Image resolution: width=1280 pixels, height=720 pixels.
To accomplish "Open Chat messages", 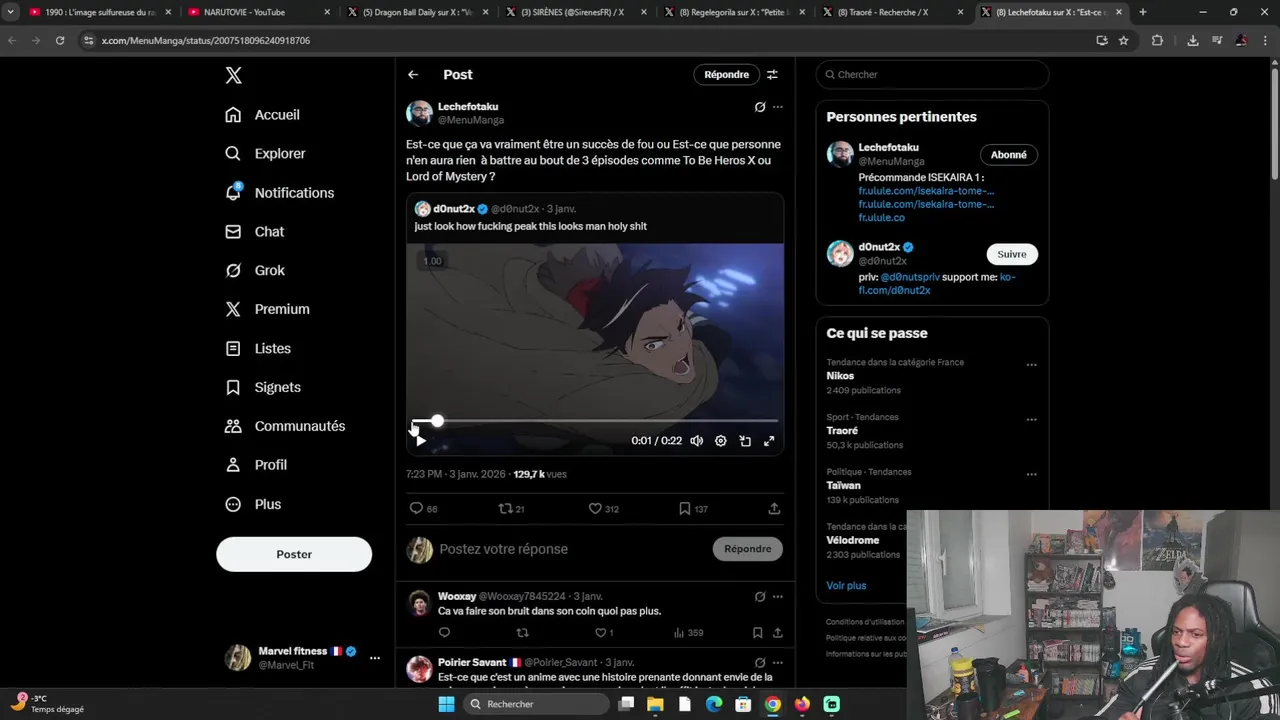I will (x=255, y=232).
